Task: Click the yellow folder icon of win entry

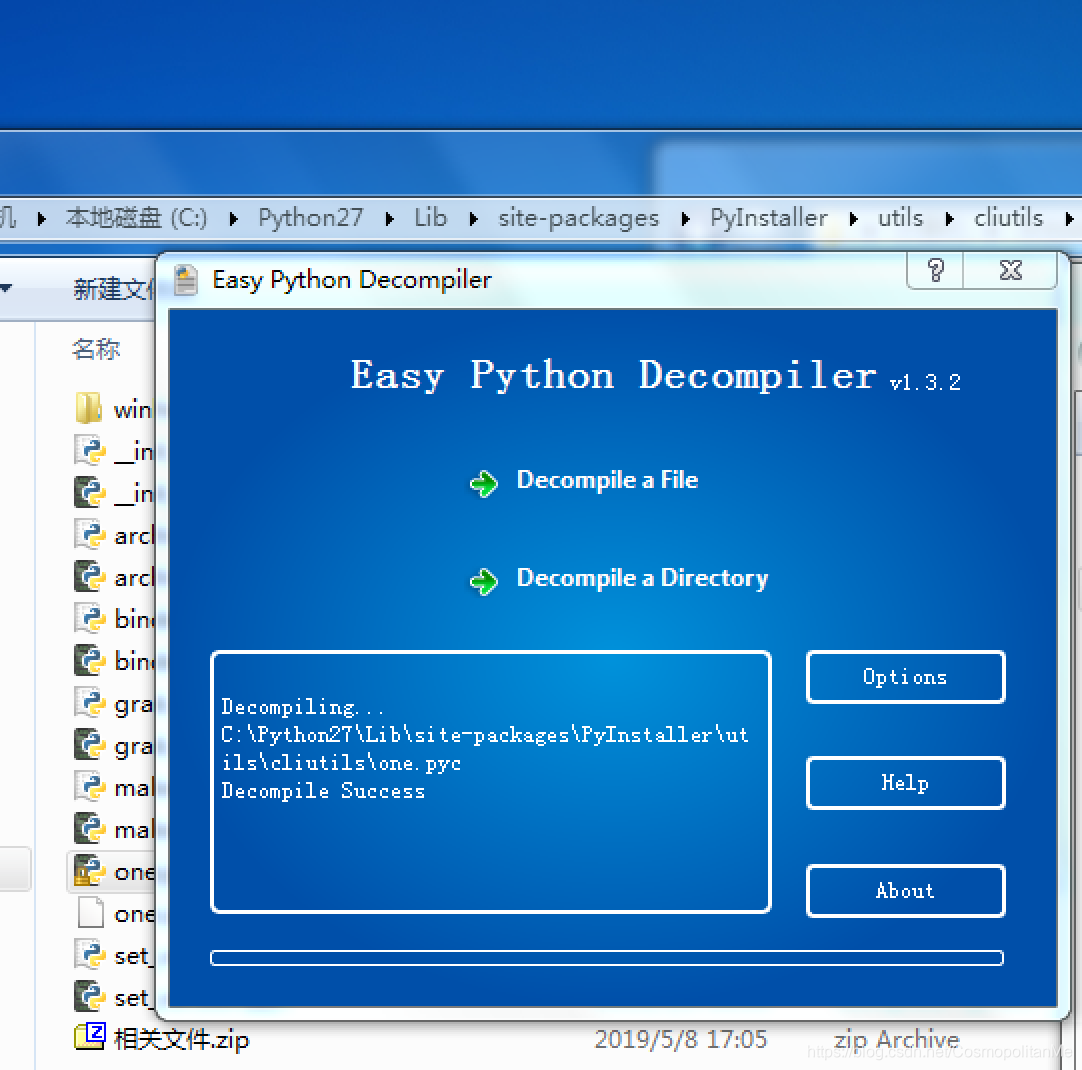Action: (x=88, y=408)
